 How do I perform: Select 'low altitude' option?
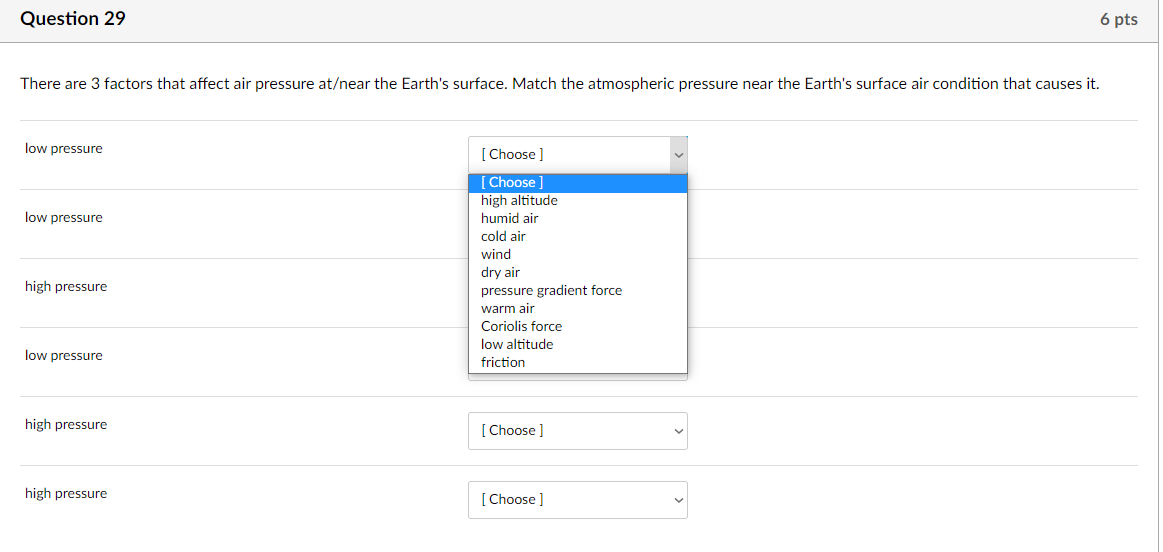516,344
